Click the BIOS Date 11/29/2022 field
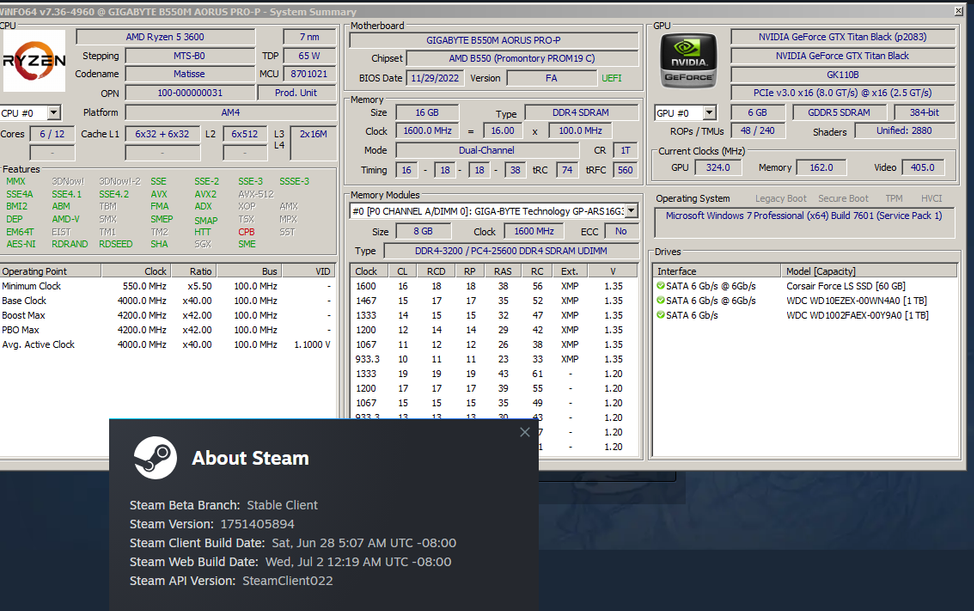 pyautogui.click(x=434, y=78)
